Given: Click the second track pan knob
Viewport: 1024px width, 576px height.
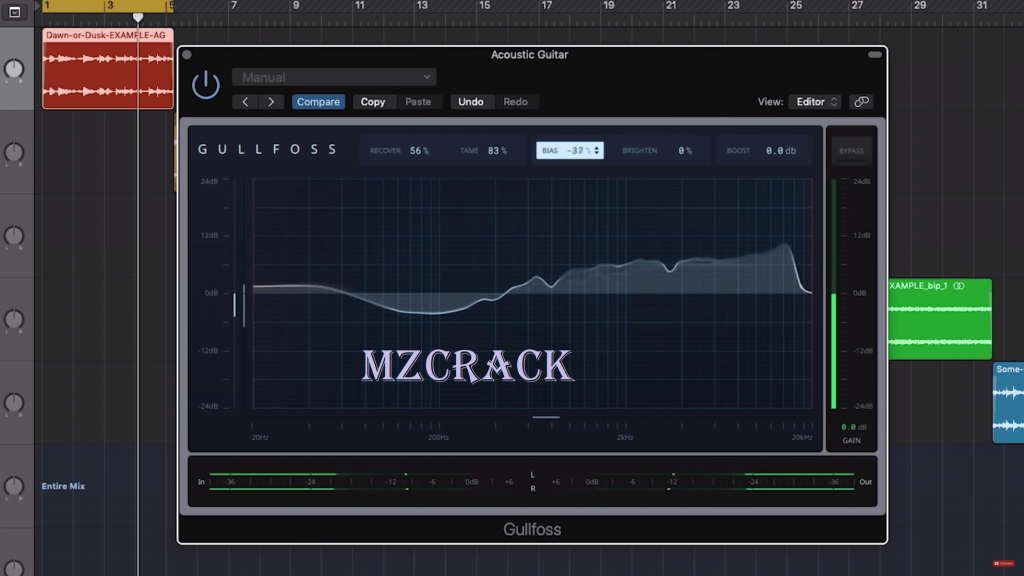Looking at the screenshot, I should click(x=14, y=153).
